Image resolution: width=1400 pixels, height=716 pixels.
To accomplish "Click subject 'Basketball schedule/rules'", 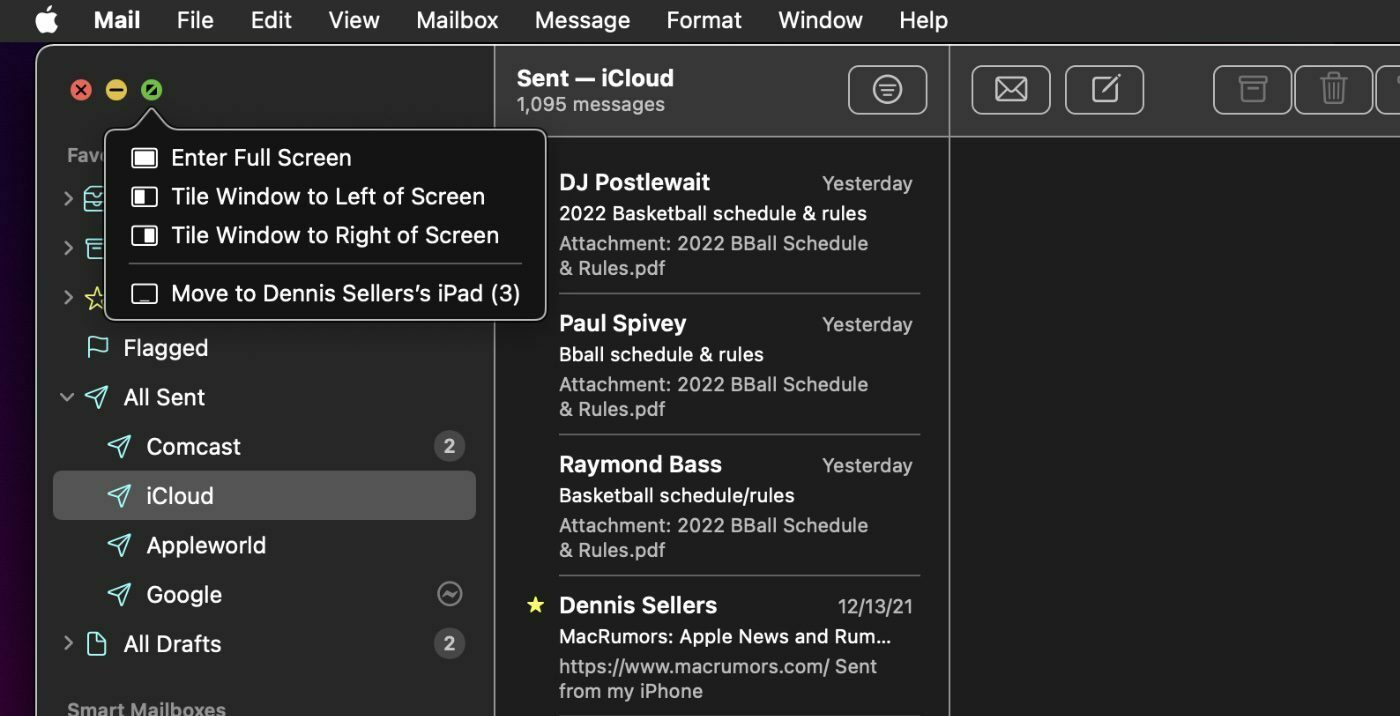I will [x=677, y=495].
